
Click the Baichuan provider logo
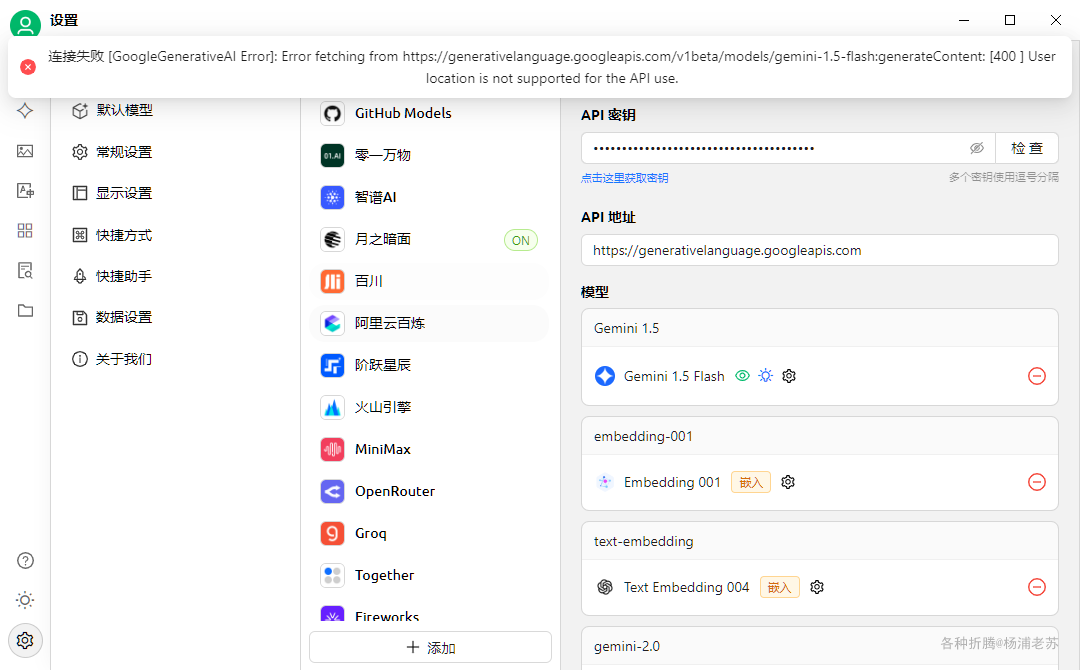click(333, 282)
